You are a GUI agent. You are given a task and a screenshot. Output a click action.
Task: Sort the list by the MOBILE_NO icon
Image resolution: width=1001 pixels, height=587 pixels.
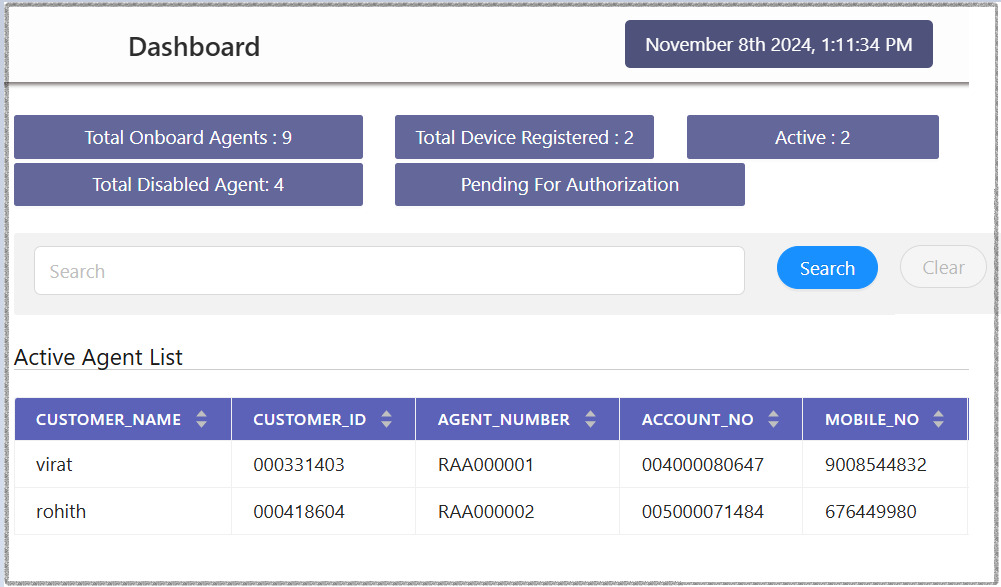pyautogui.click(x=938, y=420)
